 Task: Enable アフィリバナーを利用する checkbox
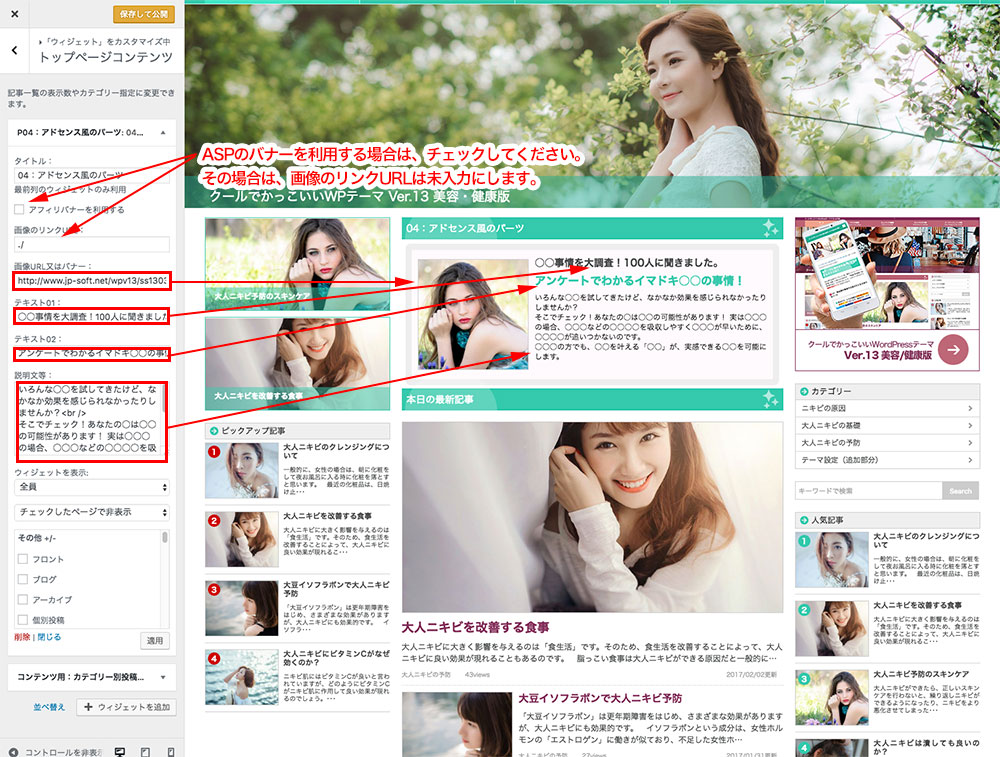pyautogui.click(x=19, y=209)
